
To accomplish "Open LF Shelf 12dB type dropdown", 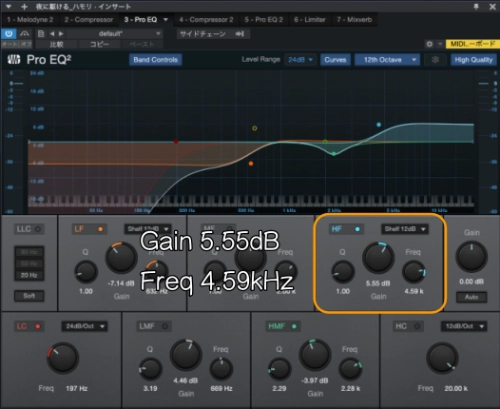I will click(148, 229).
